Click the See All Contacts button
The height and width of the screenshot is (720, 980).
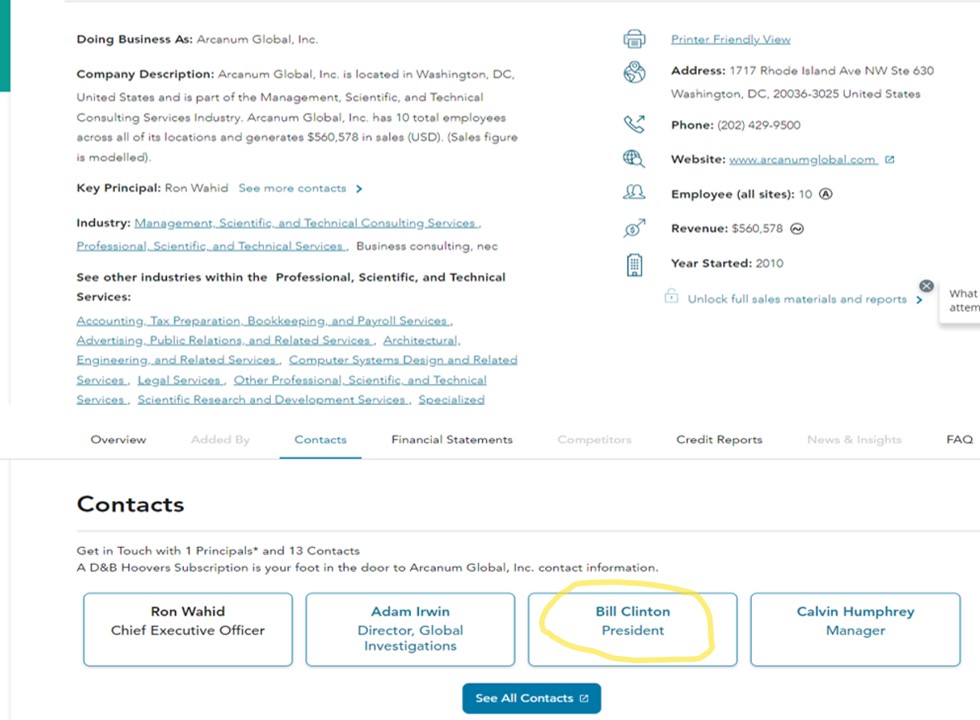[x=532, y=698]
